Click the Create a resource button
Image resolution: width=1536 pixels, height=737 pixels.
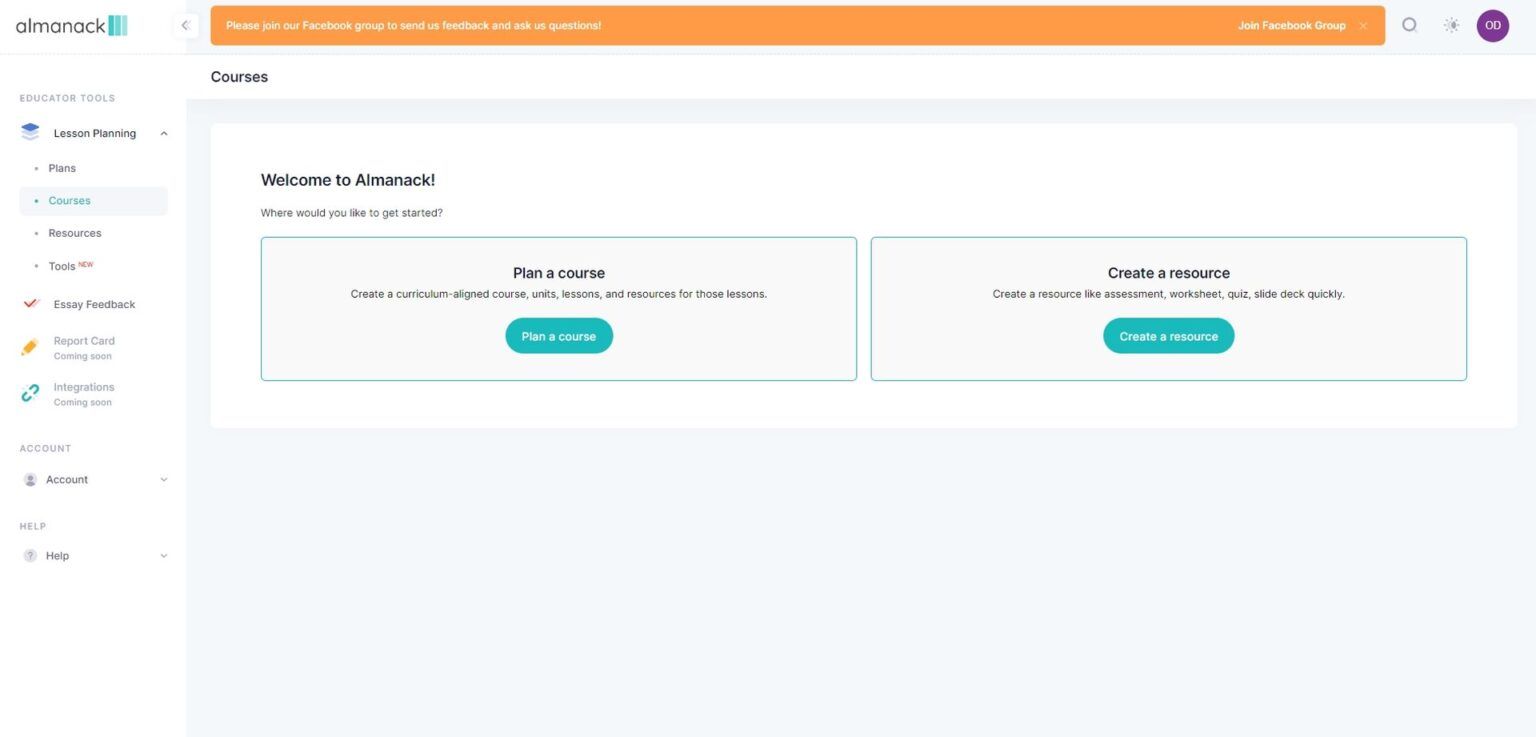tap(1167, 335)
